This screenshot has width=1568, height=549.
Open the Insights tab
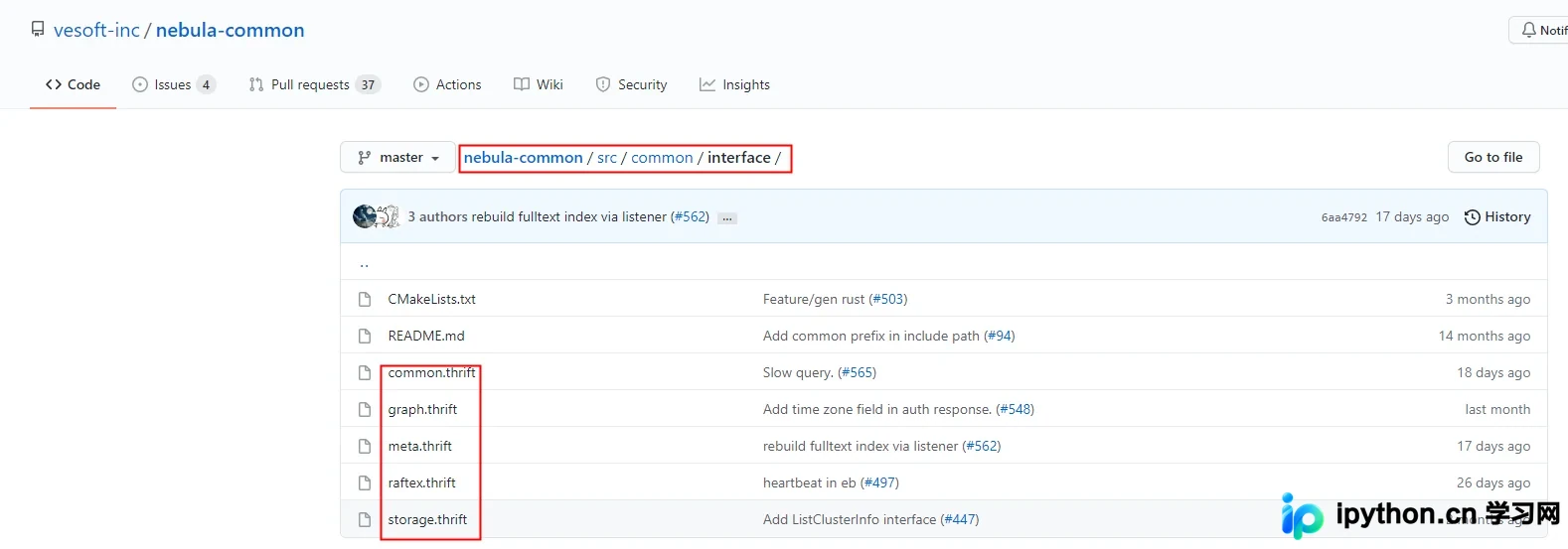(x=734, y=84)
